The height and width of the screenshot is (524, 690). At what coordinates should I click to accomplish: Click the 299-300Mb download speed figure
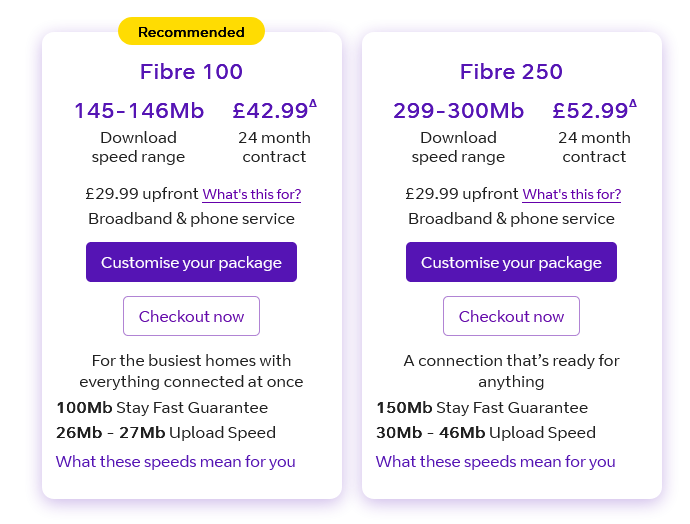pyautogui.click(x=459, y=110)
